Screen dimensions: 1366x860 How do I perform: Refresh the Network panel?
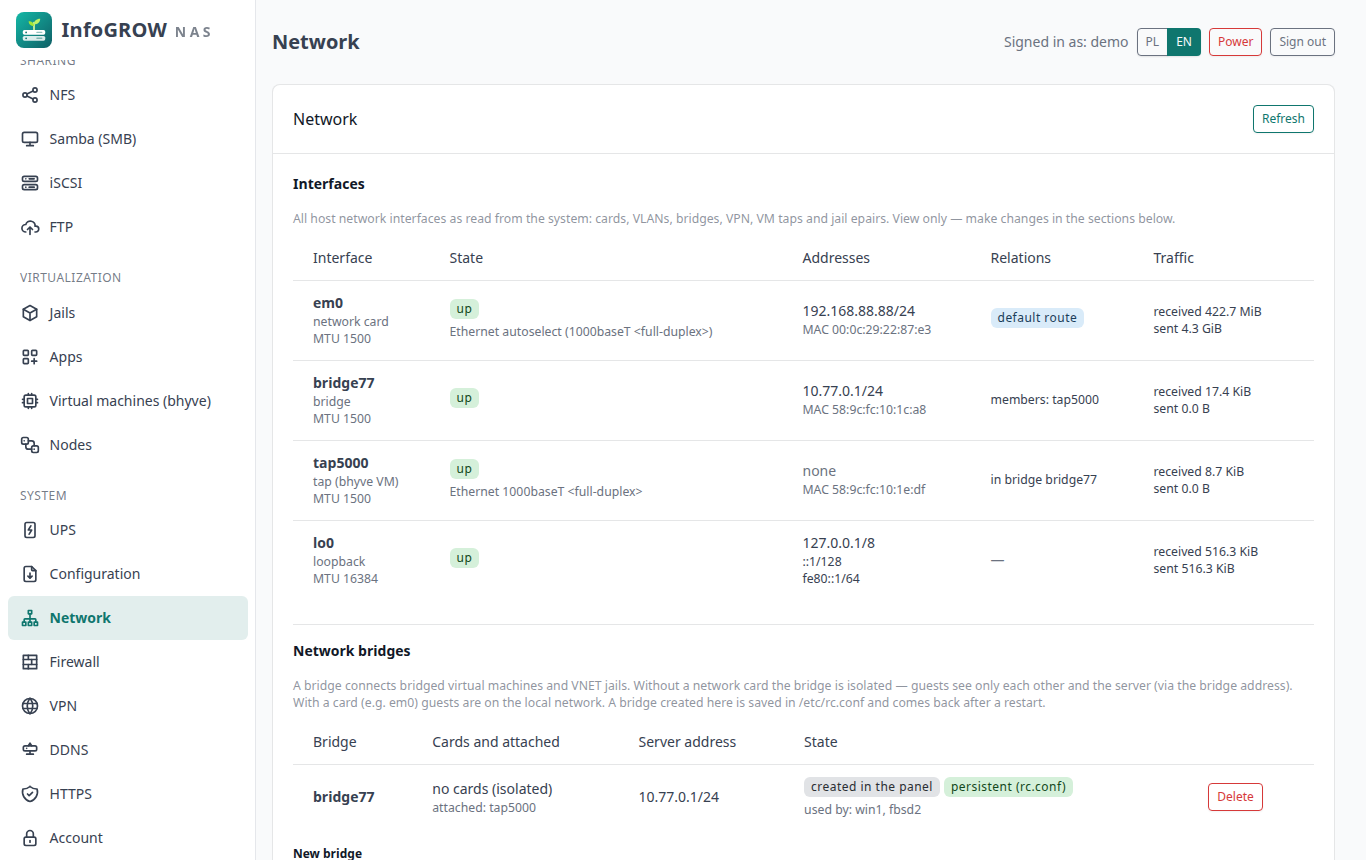1283,119
